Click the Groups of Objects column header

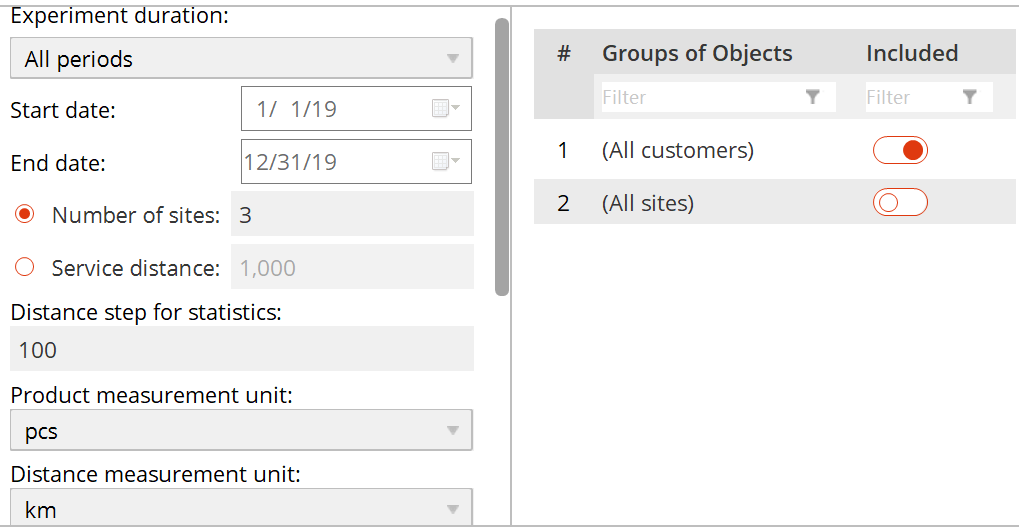[x=697, y=53]
